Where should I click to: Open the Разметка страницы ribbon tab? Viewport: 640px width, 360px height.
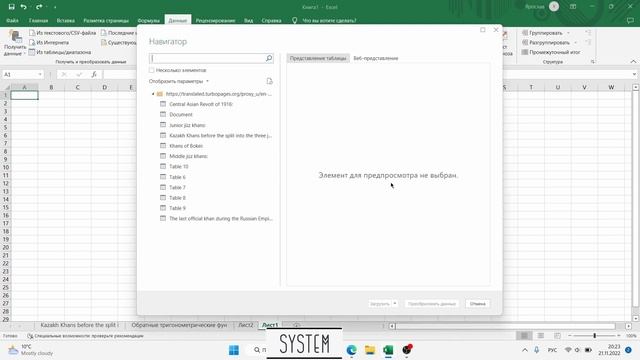(x=106, y=20)
